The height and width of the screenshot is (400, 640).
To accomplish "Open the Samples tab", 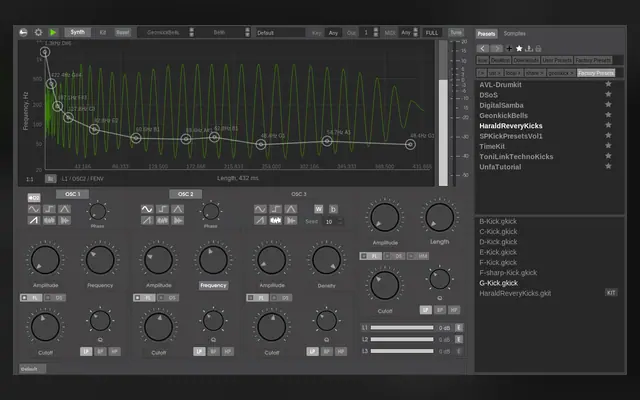I will (x=514, y=33).
